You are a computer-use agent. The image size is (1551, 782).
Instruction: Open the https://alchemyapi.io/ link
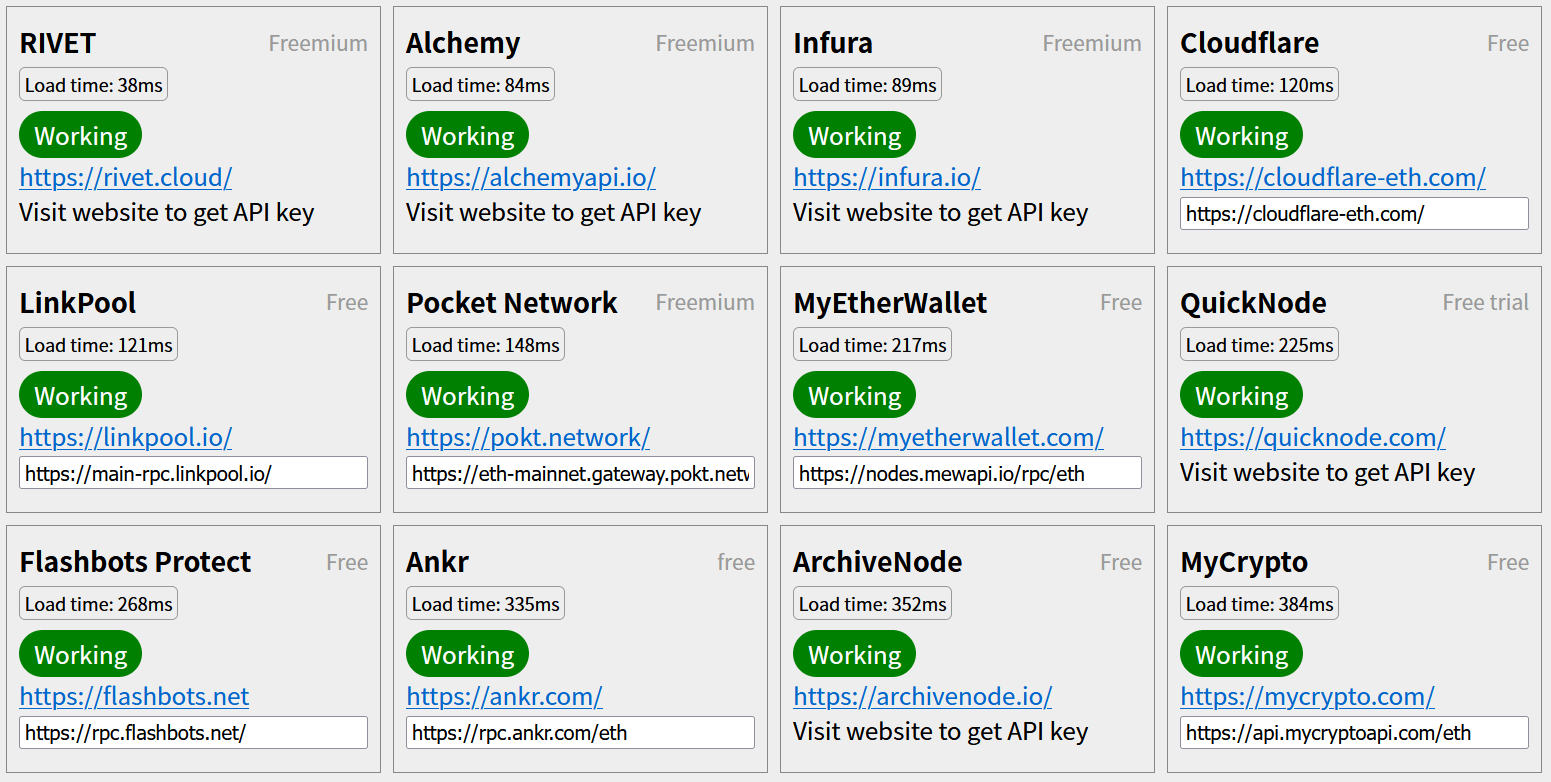531,178
